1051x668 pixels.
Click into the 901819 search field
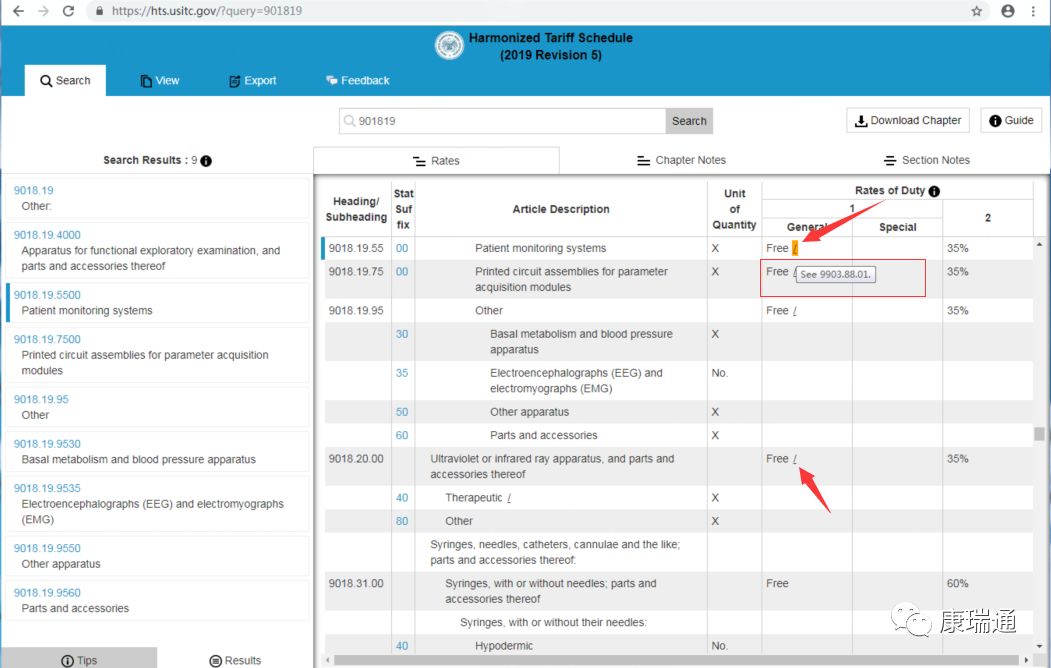click(x=502, y=121)
